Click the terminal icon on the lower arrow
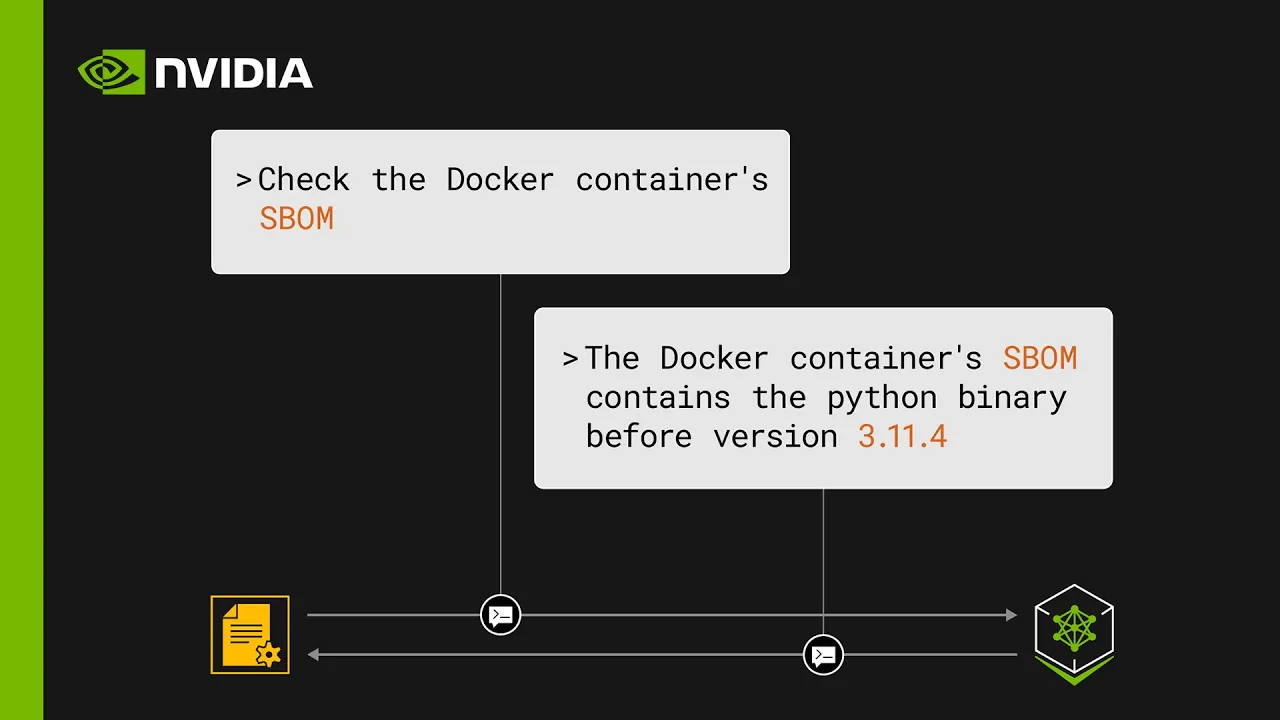This screenshot has height=720, width=1280. tap(823, 655)
